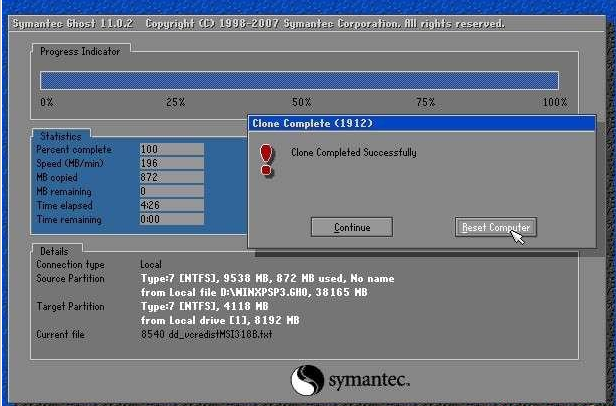Click the 50% progress marker label
The width and height of the screenshot is (616, 406).
(301, 103)
